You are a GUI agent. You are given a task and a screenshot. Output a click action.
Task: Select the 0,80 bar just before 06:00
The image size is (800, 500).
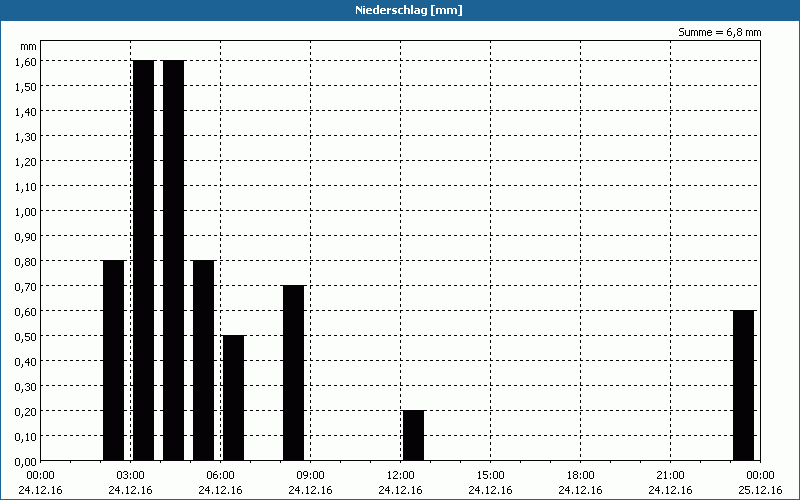click(204, 361)
